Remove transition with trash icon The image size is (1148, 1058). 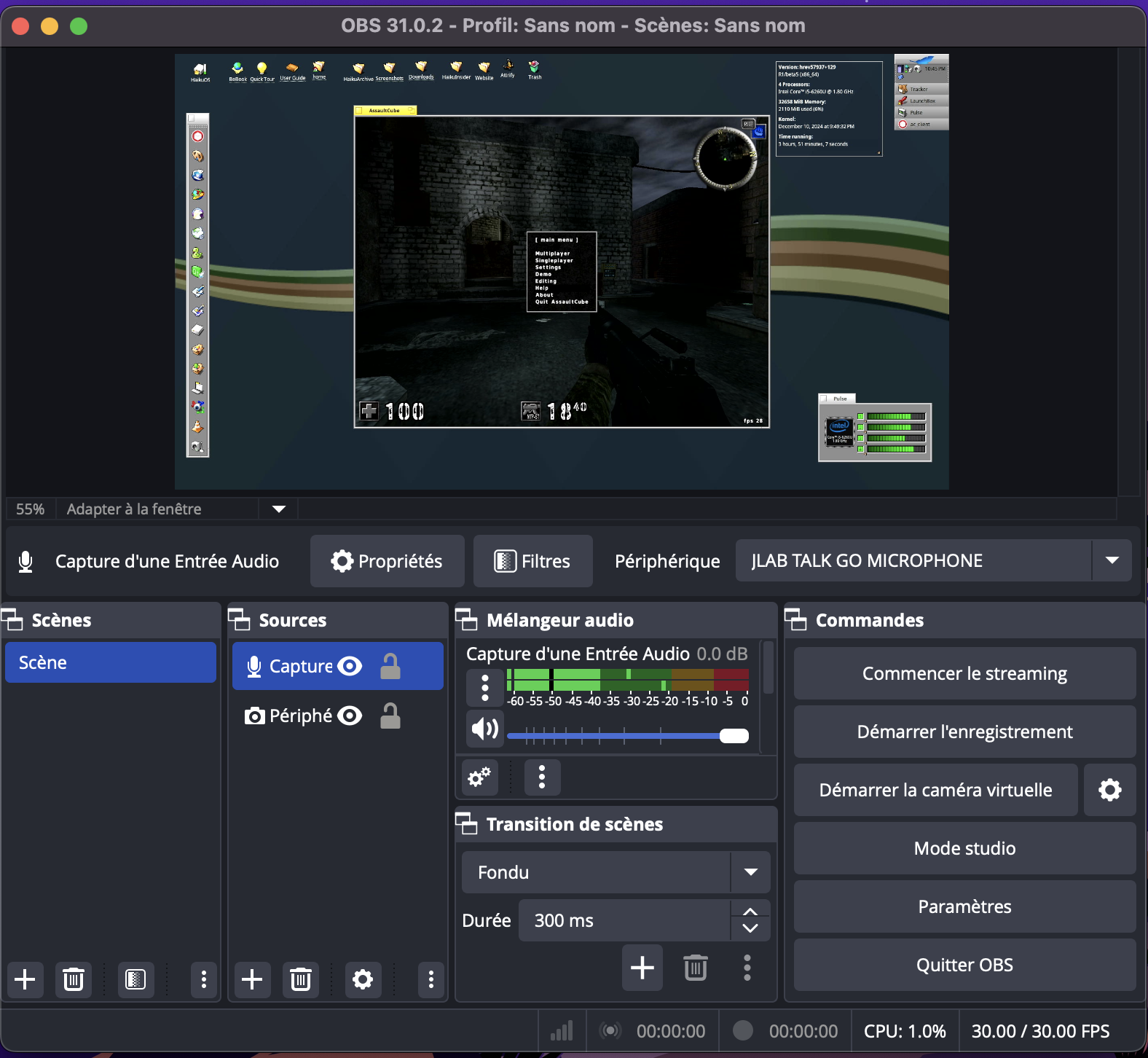(695, 968)
